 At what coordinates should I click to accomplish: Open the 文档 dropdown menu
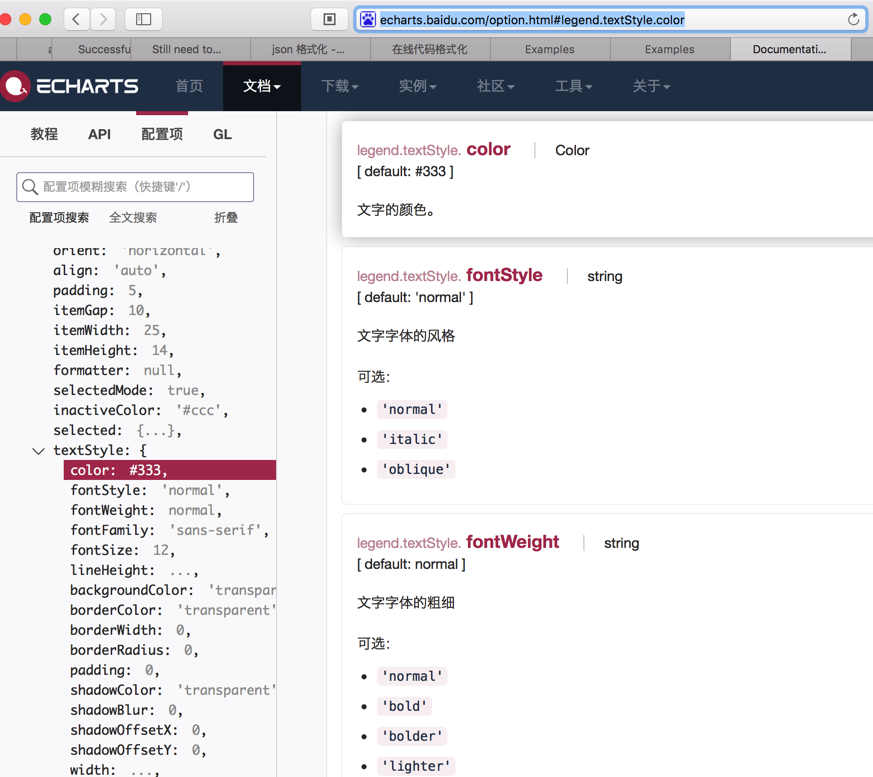click(262, 86)
